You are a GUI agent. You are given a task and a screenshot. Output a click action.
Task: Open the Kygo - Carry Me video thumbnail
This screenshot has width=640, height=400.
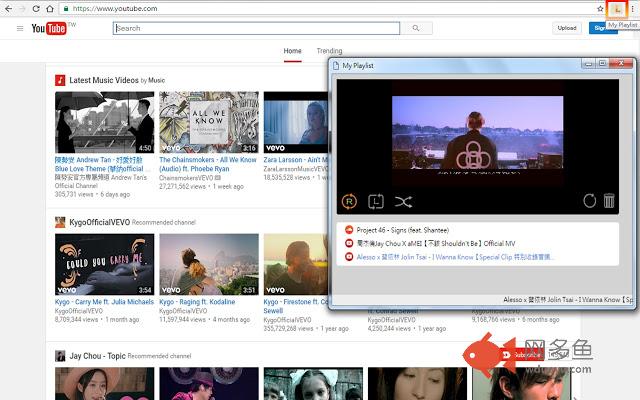point(90,264)
